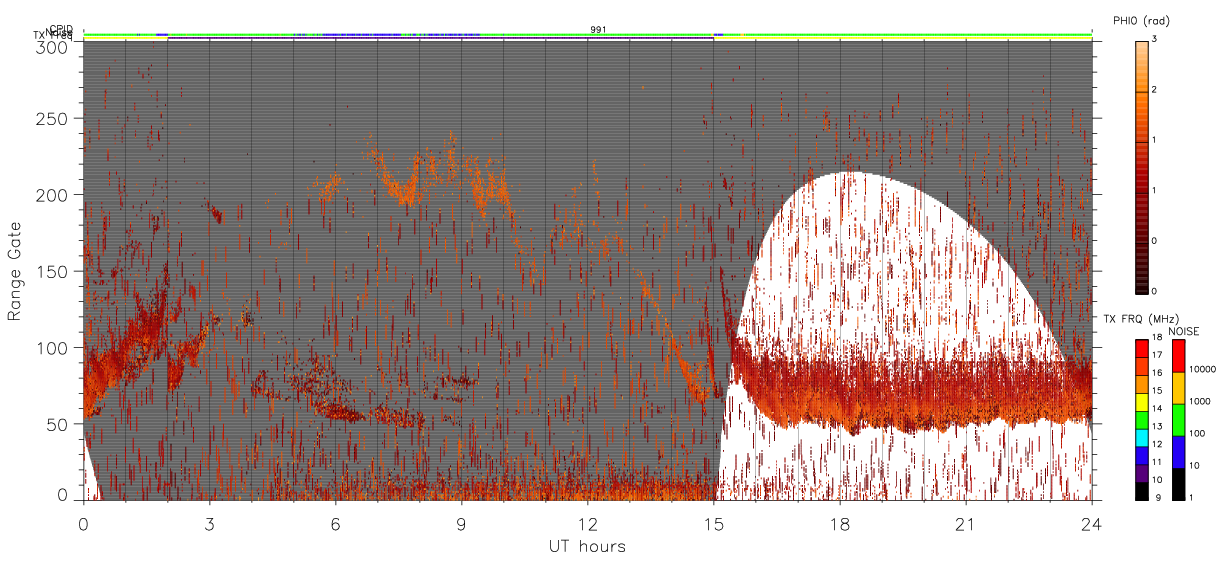
Task: Click the 'Range Gate' axis label
Action: pyautogui.click(x=14, y=271)
